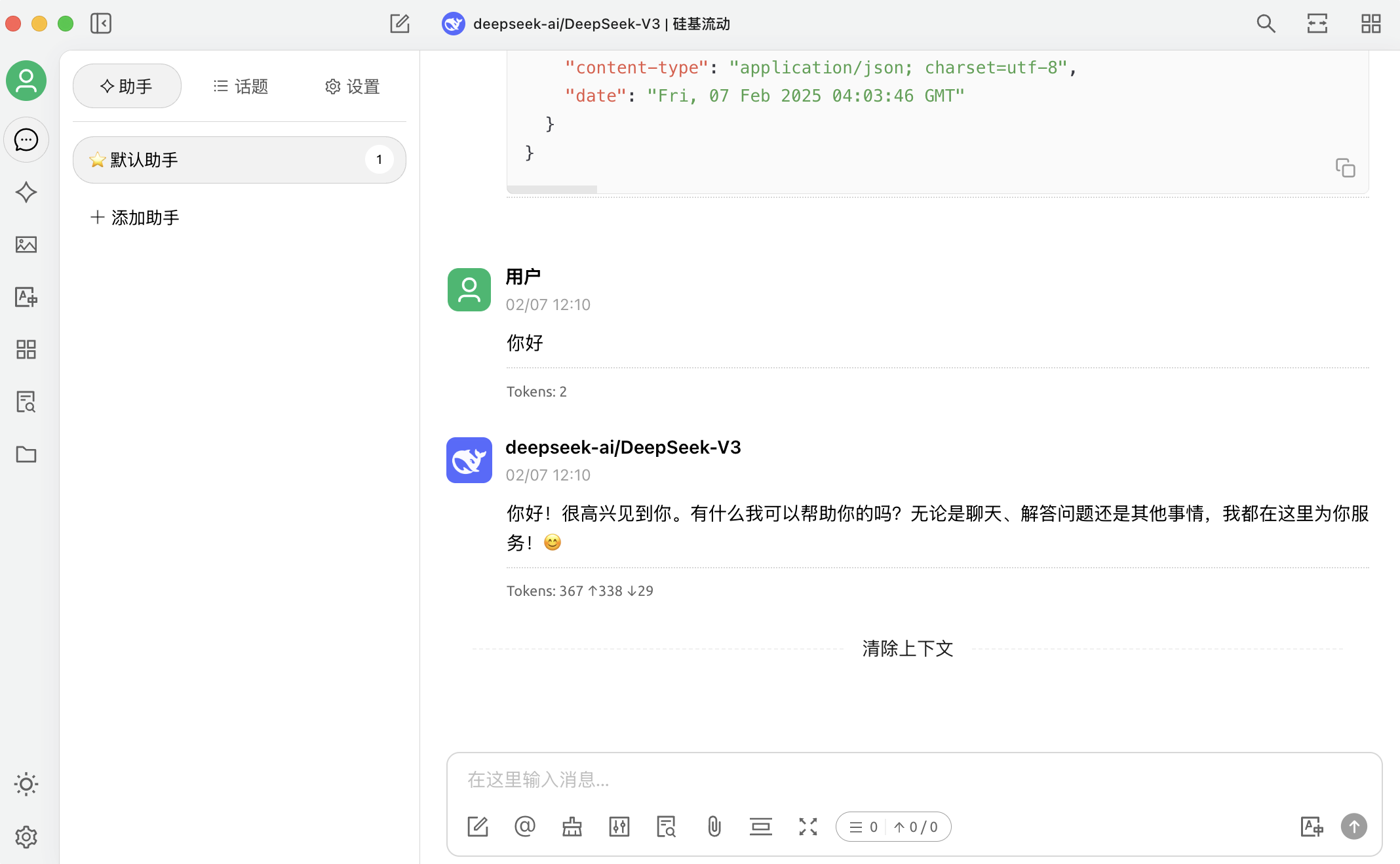1400x864 pixels.
Task: Open the image painting sidebar icon
Action: (26, 245)
